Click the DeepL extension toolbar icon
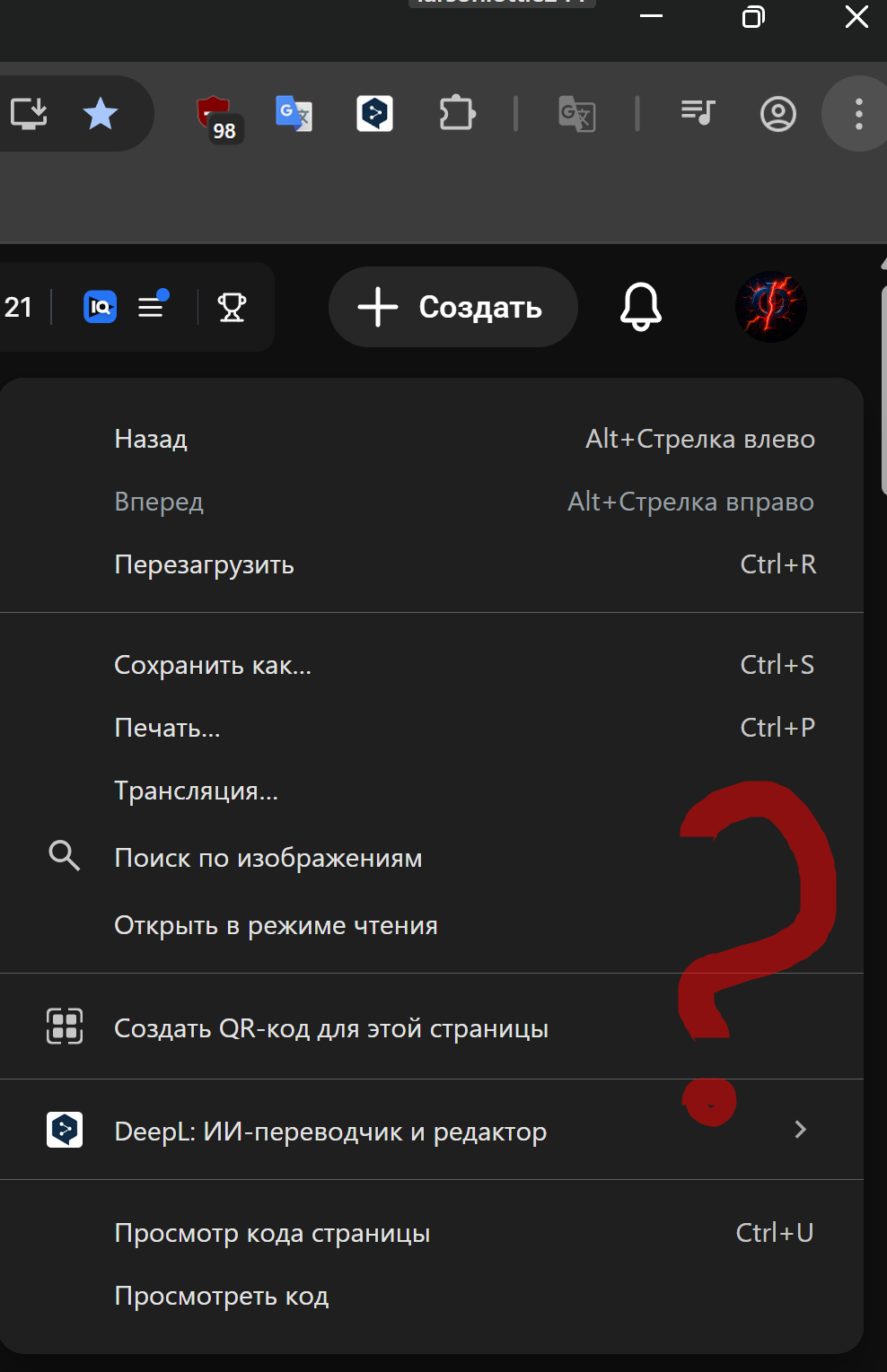This screenshot has width=887, height=1372. 374,114
